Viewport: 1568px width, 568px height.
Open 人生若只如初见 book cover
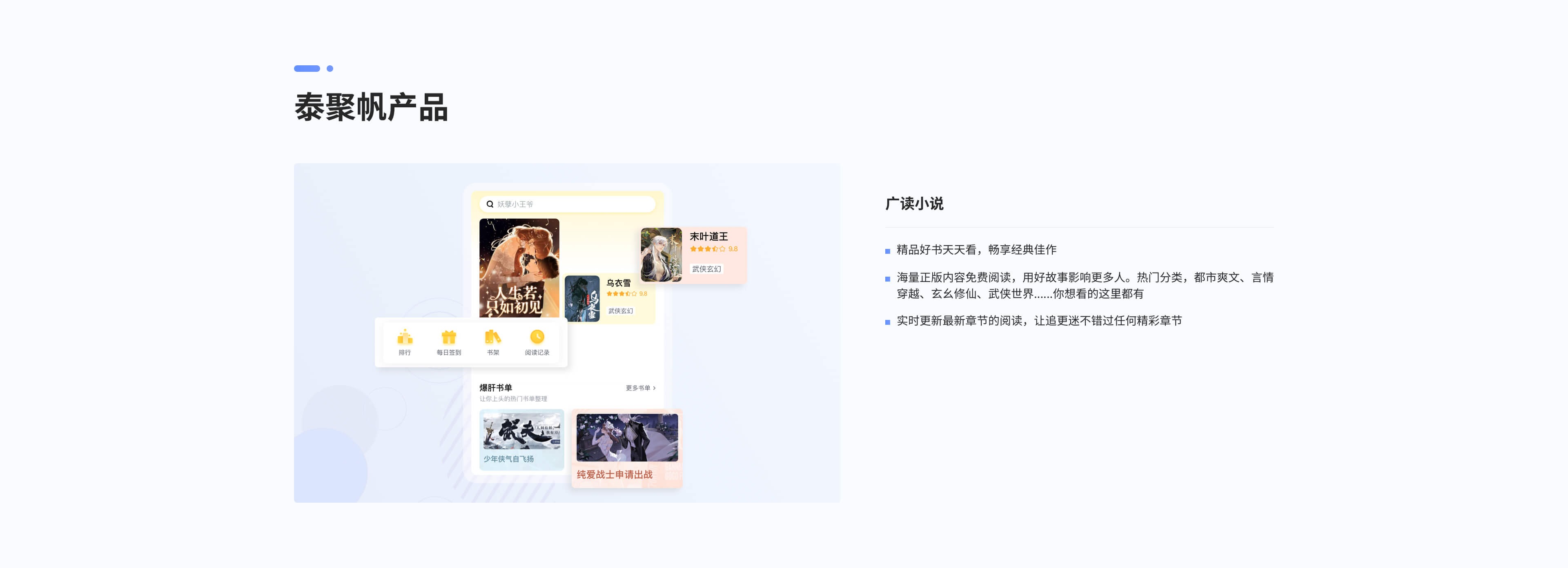[x=519, y=268]
